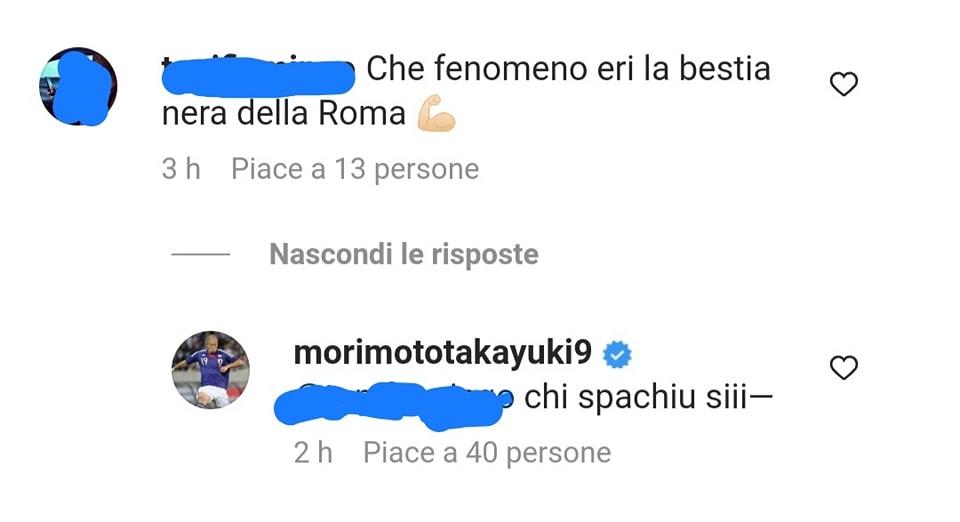The image size is (960, 522).
Task: View likes via 'Piace a 13 persone'
Action: 355,170
